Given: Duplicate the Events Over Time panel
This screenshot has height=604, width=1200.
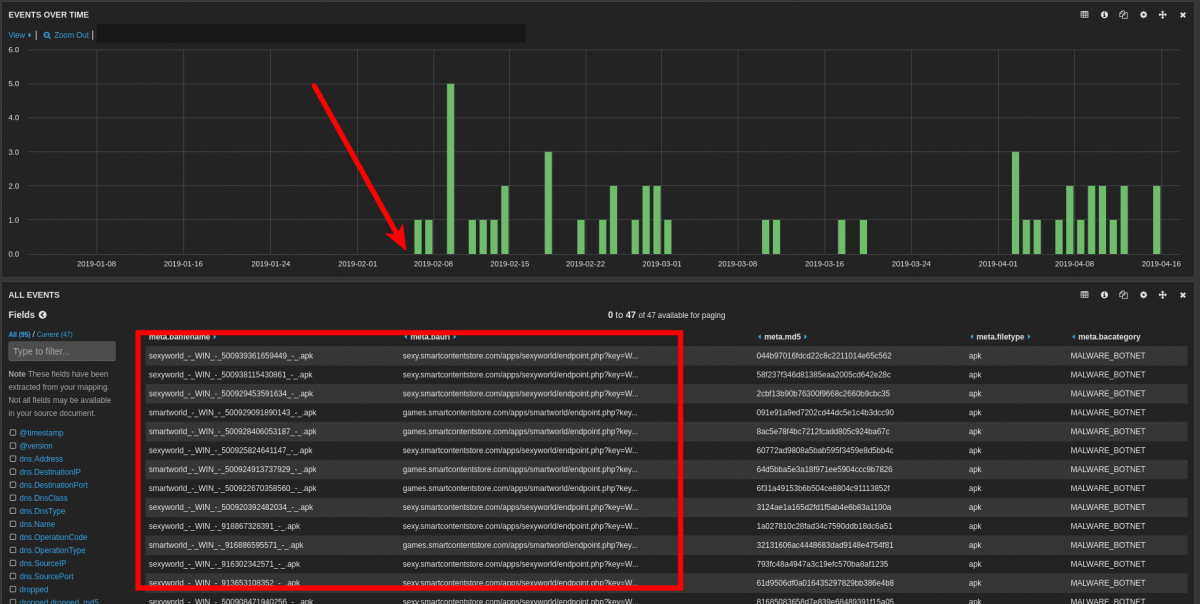Looking at the screenshot, I should pyautogui.click(x=1124, y=15).
